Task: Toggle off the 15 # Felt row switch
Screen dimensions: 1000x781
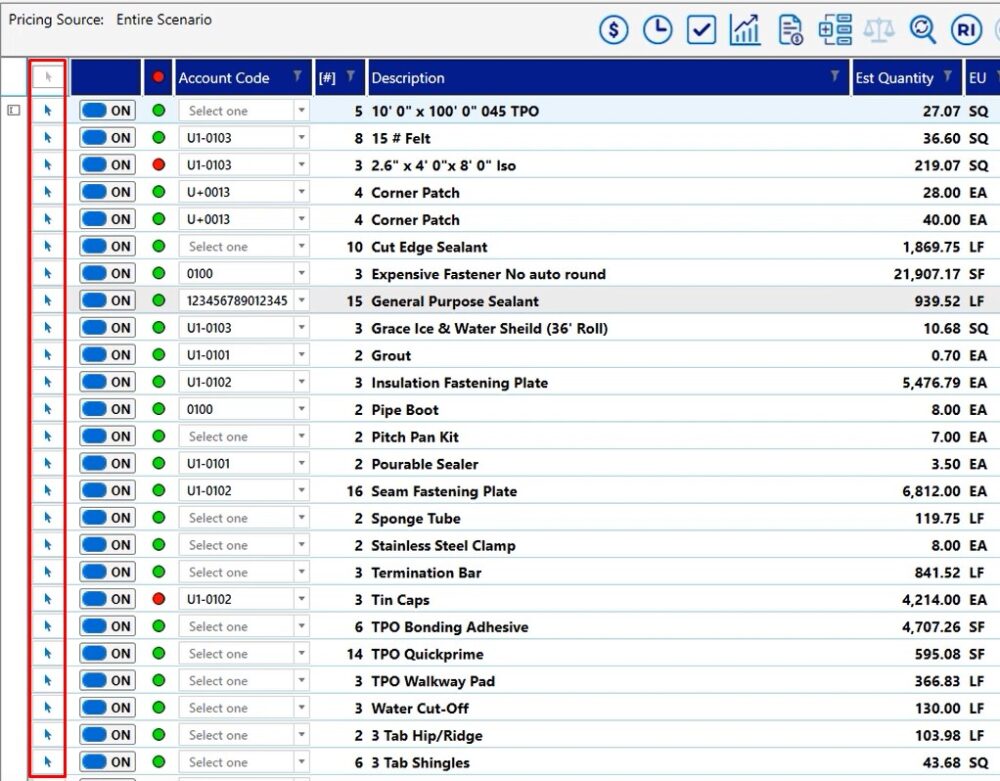Action: pos(107,138)
